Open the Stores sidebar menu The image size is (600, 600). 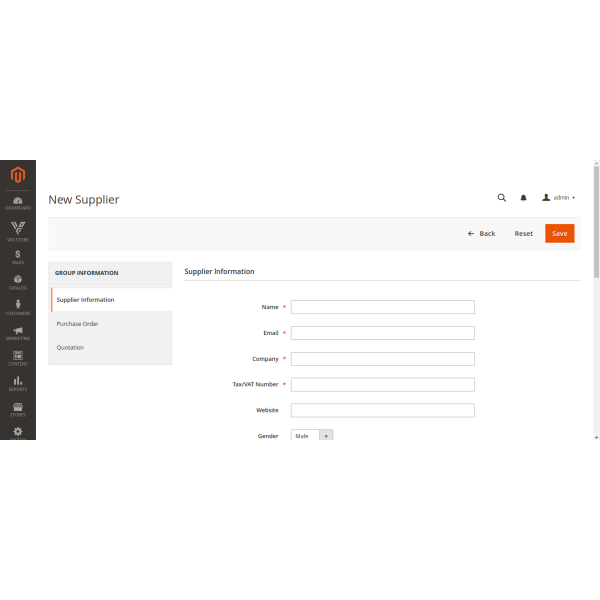tap(17, 408)
